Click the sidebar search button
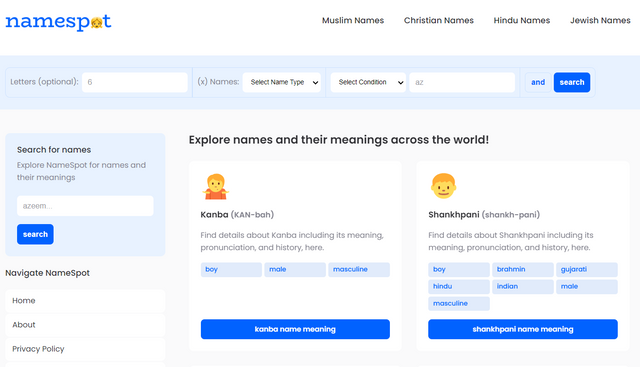 [35, 234]
